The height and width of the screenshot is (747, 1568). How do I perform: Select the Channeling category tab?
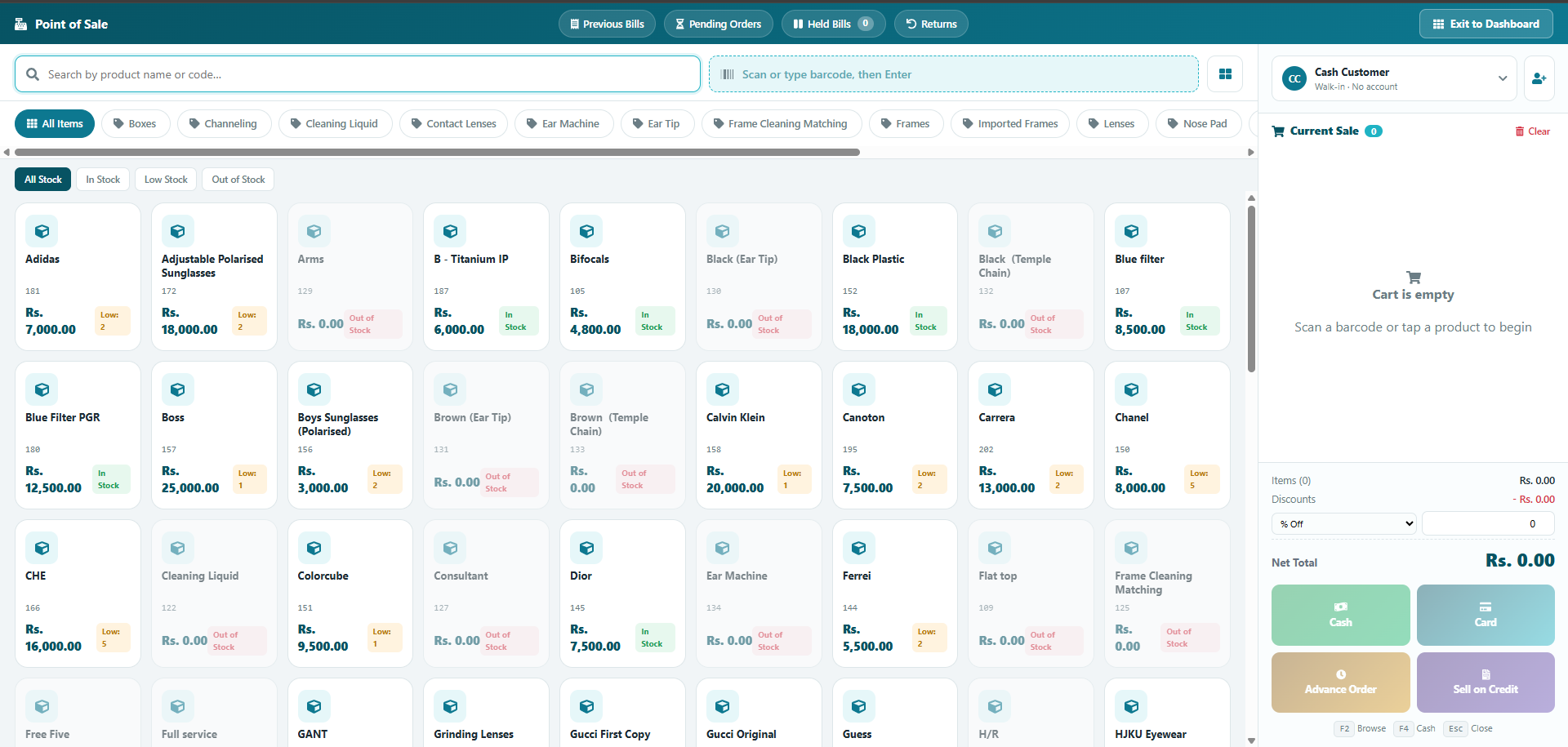tap(224, 124)
